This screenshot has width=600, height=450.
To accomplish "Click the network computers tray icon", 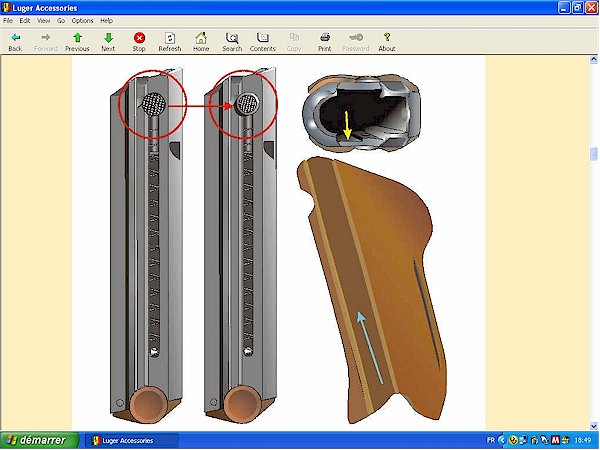I will point(523,440).
